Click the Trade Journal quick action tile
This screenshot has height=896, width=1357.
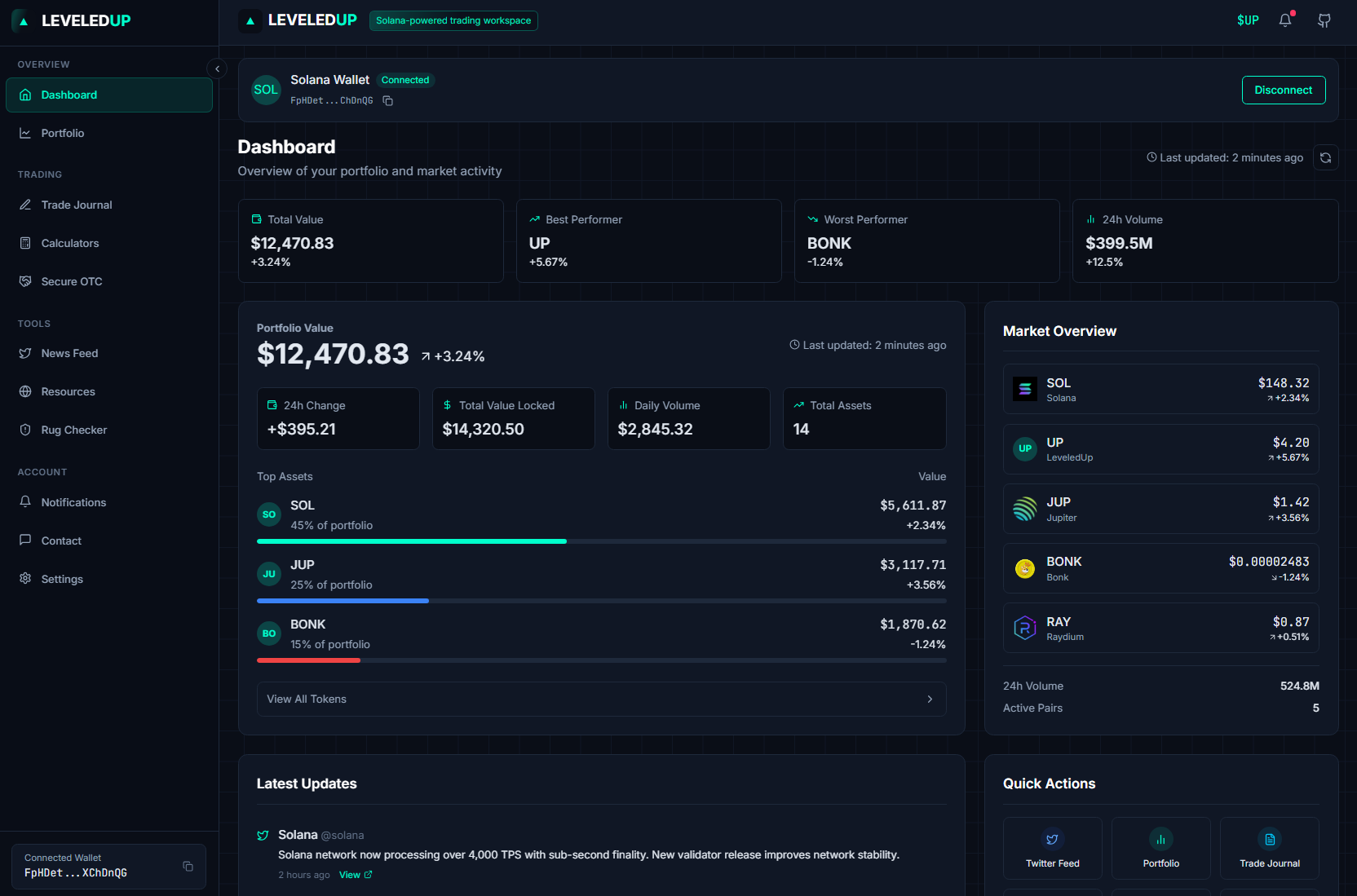1269,848
